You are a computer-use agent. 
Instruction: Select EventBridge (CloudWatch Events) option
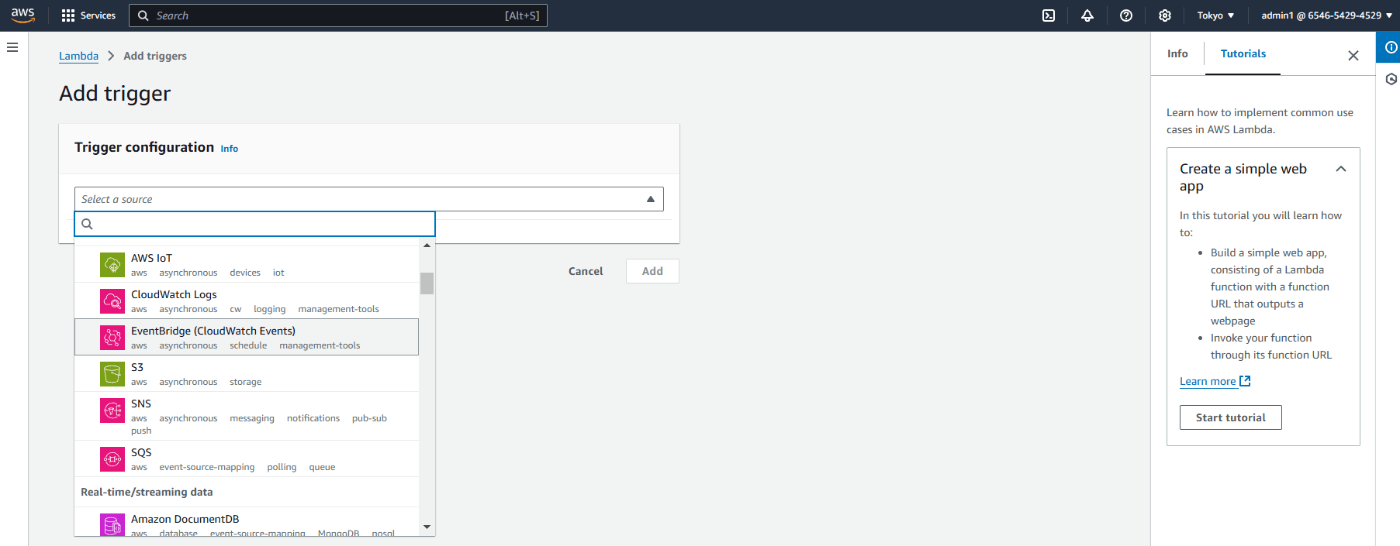coord(247,337)
